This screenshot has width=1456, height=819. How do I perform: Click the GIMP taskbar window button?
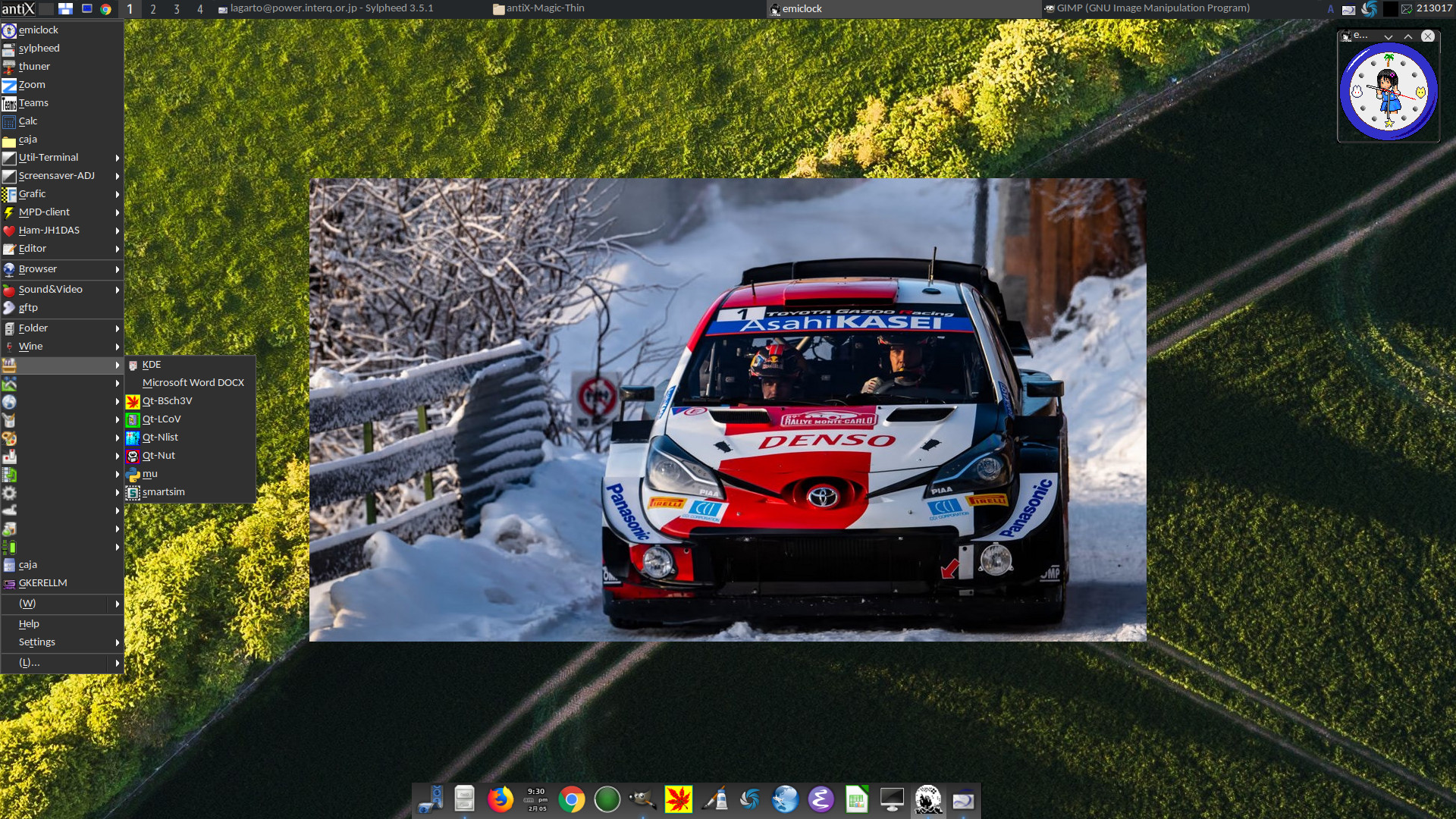[1153, 8]
